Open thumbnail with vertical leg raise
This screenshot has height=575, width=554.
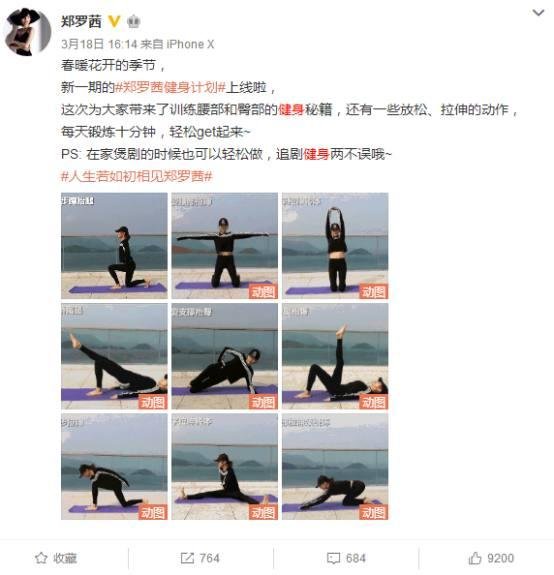point(335,356)
